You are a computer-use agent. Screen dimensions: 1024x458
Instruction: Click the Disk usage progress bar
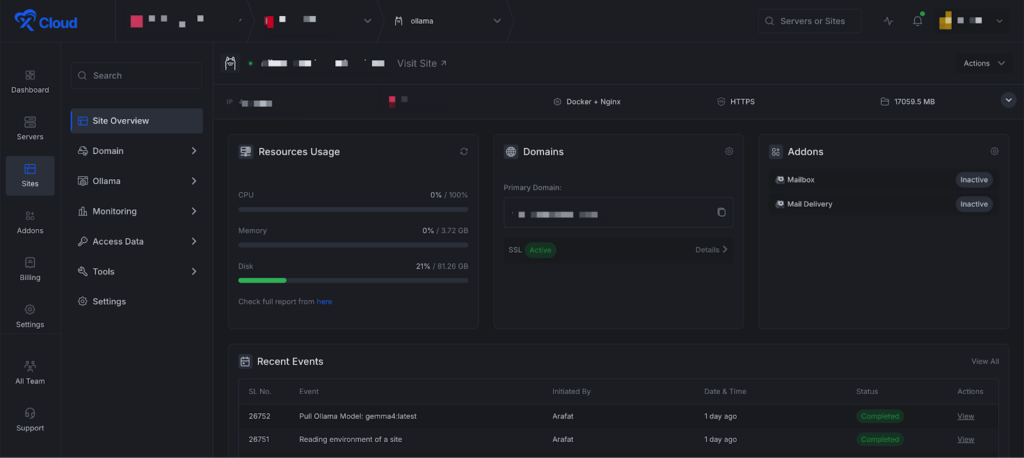pos(353,281)
